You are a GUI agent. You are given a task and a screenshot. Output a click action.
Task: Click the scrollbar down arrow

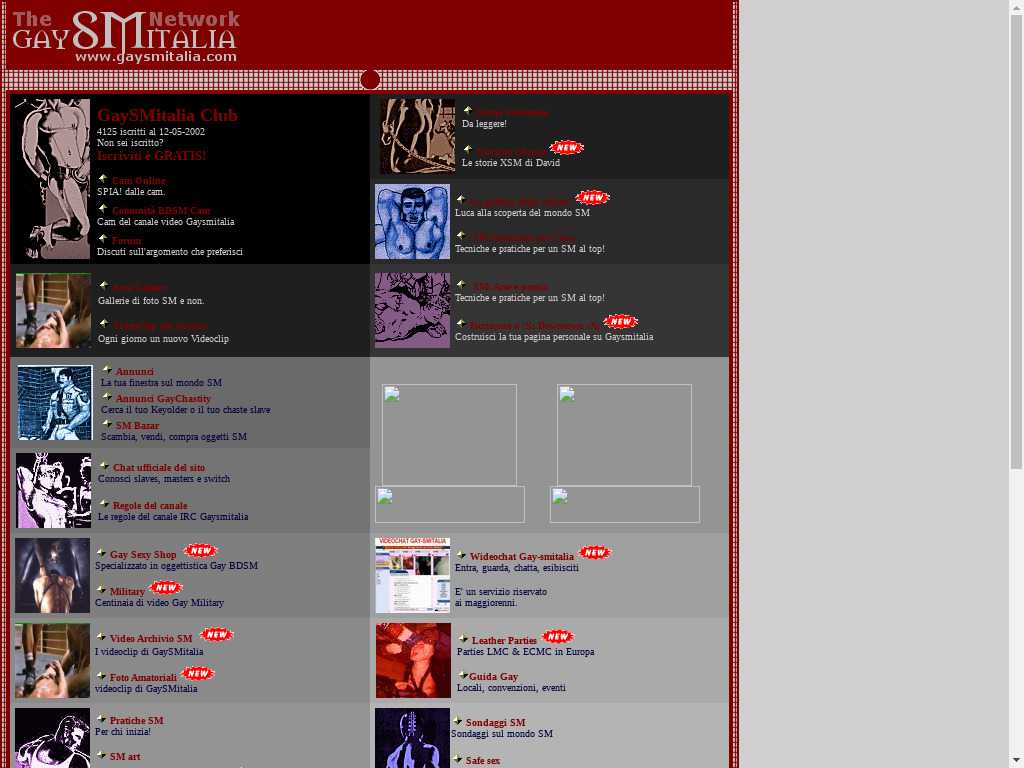pos(1016,760)
